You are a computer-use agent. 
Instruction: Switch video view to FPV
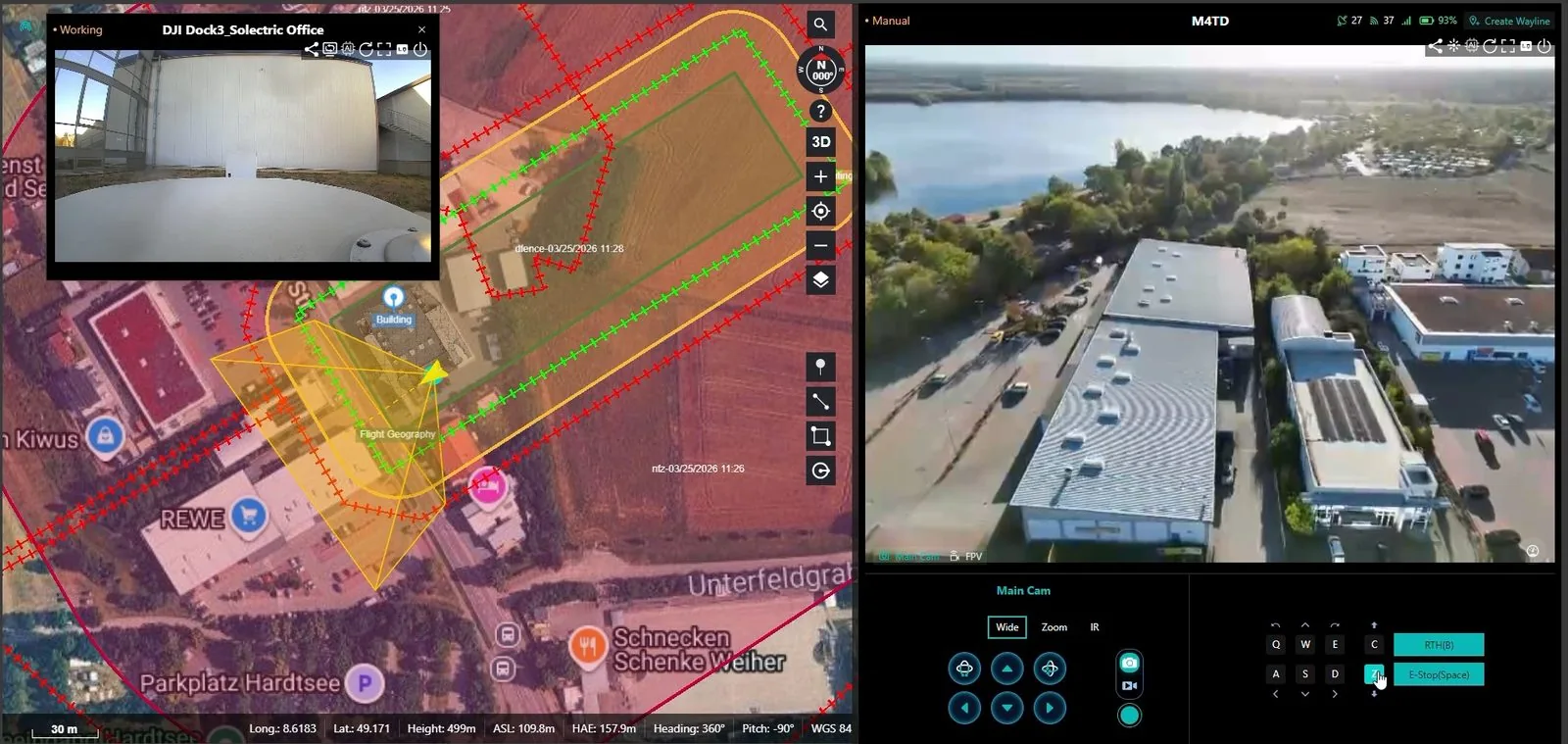[x=967, y=557]
